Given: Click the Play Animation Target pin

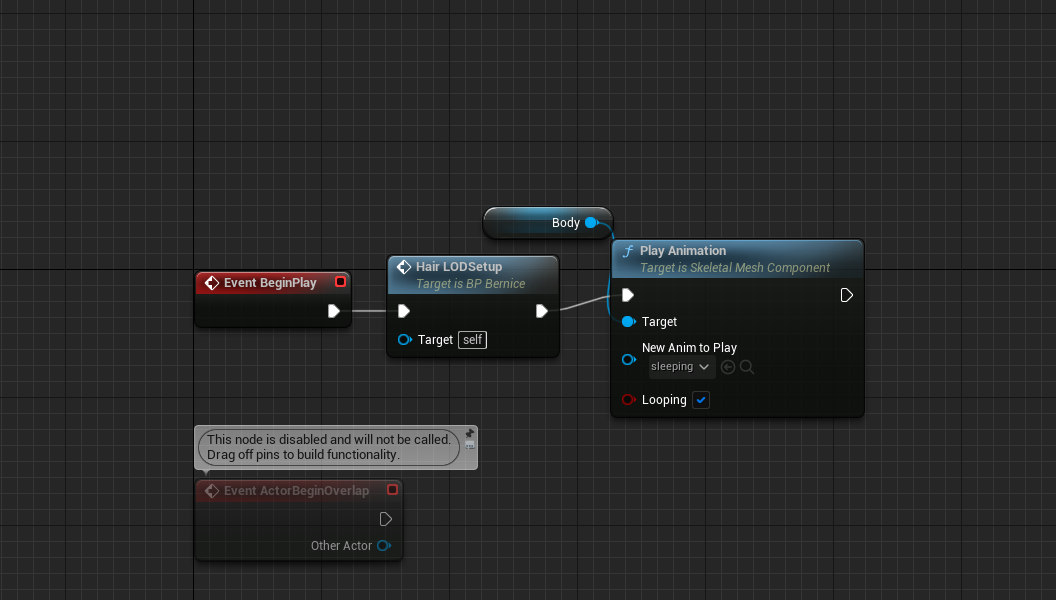Looking at the screenshot, I should pos(628,321).
